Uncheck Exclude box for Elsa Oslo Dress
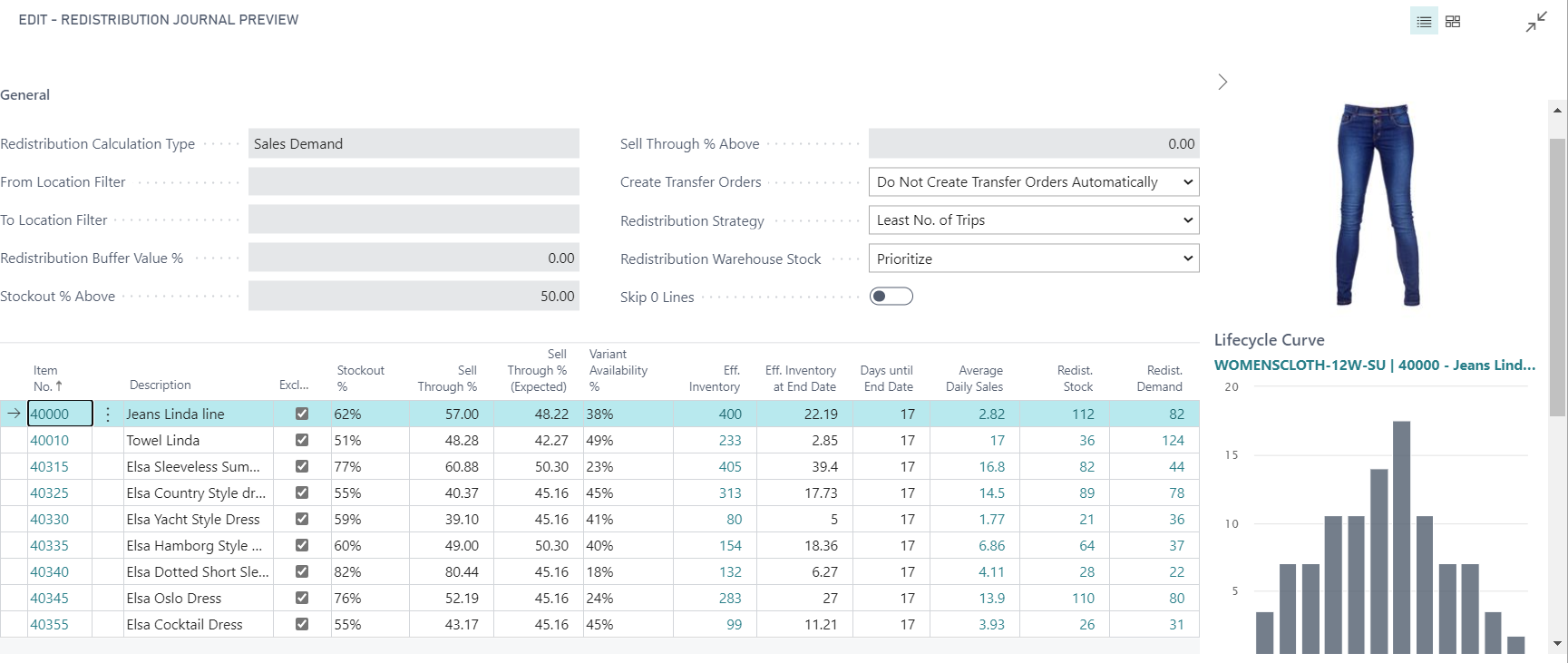 pyautogui.click(x=302, y=598)
